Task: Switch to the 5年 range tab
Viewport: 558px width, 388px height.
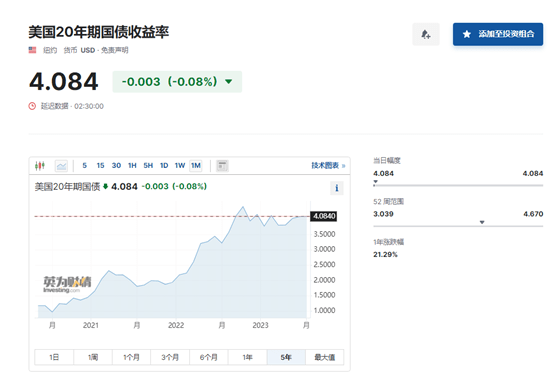Action: pyautogui.click(x=286, y=357)
